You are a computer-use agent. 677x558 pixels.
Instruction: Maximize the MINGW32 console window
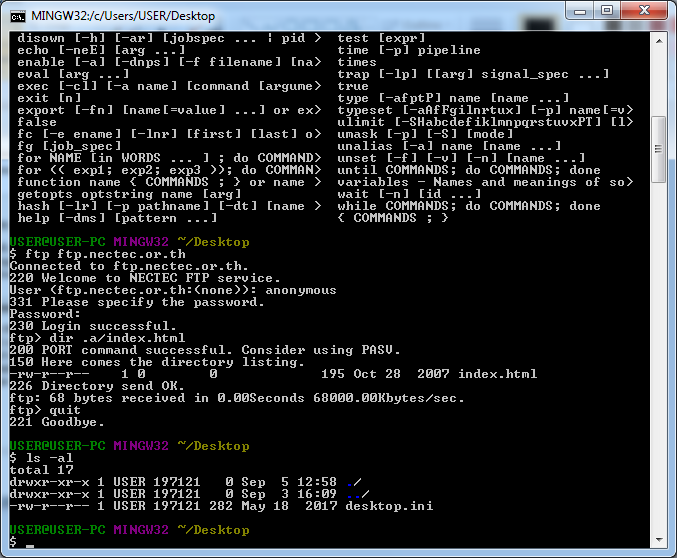pos(602,12)
